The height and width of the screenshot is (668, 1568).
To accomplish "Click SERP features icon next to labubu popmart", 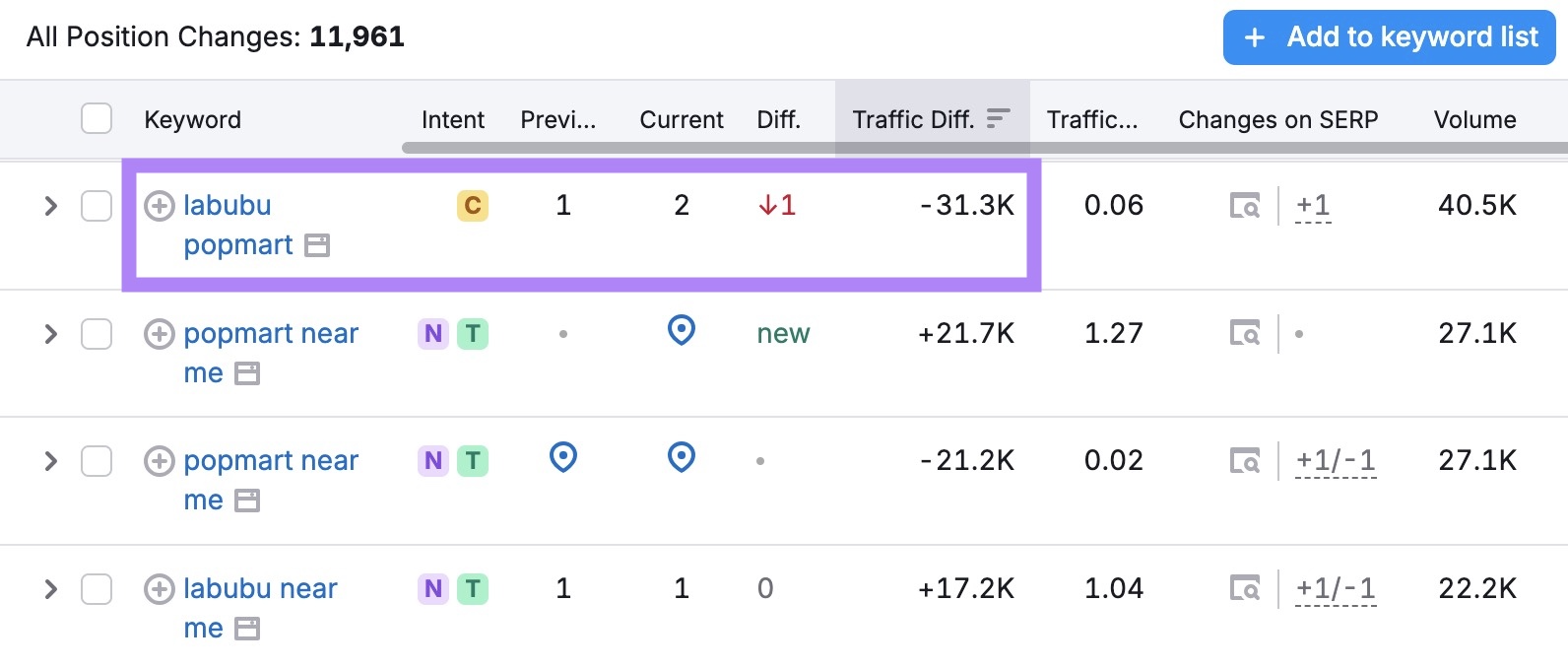I will coord(316,245).
